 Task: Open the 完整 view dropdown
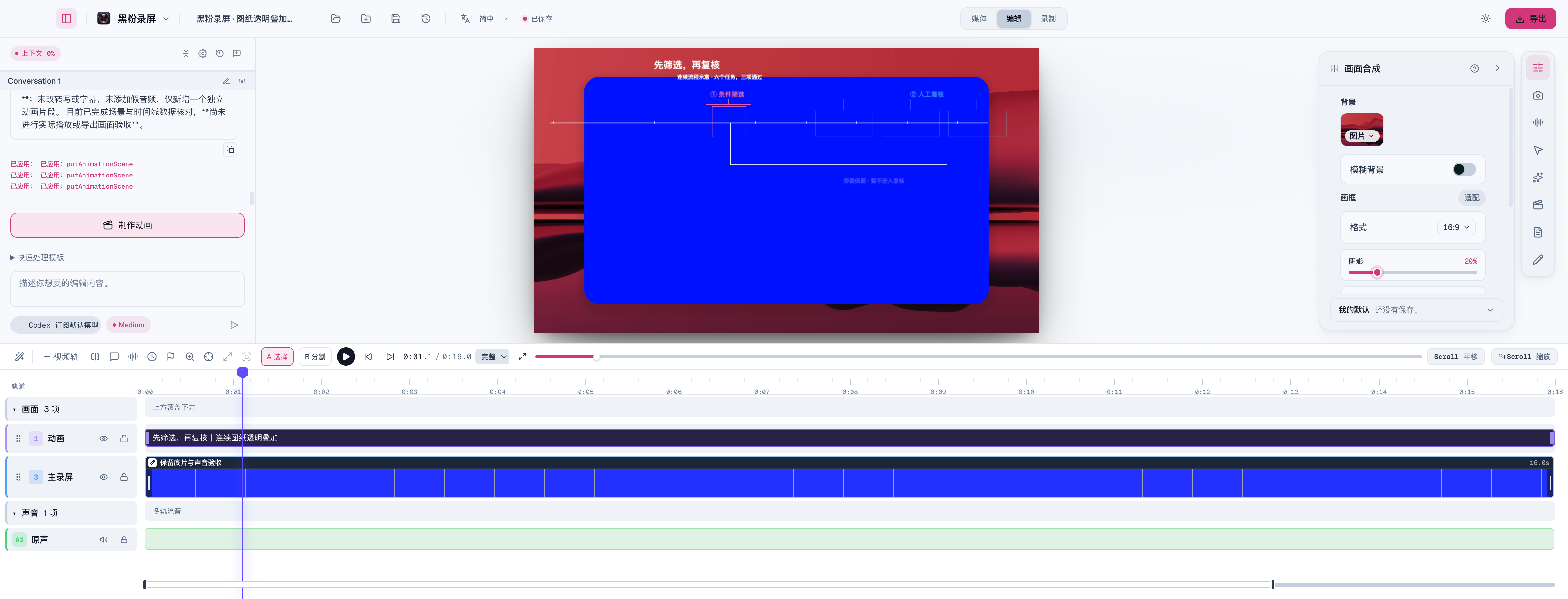click(x=492, y=357)
